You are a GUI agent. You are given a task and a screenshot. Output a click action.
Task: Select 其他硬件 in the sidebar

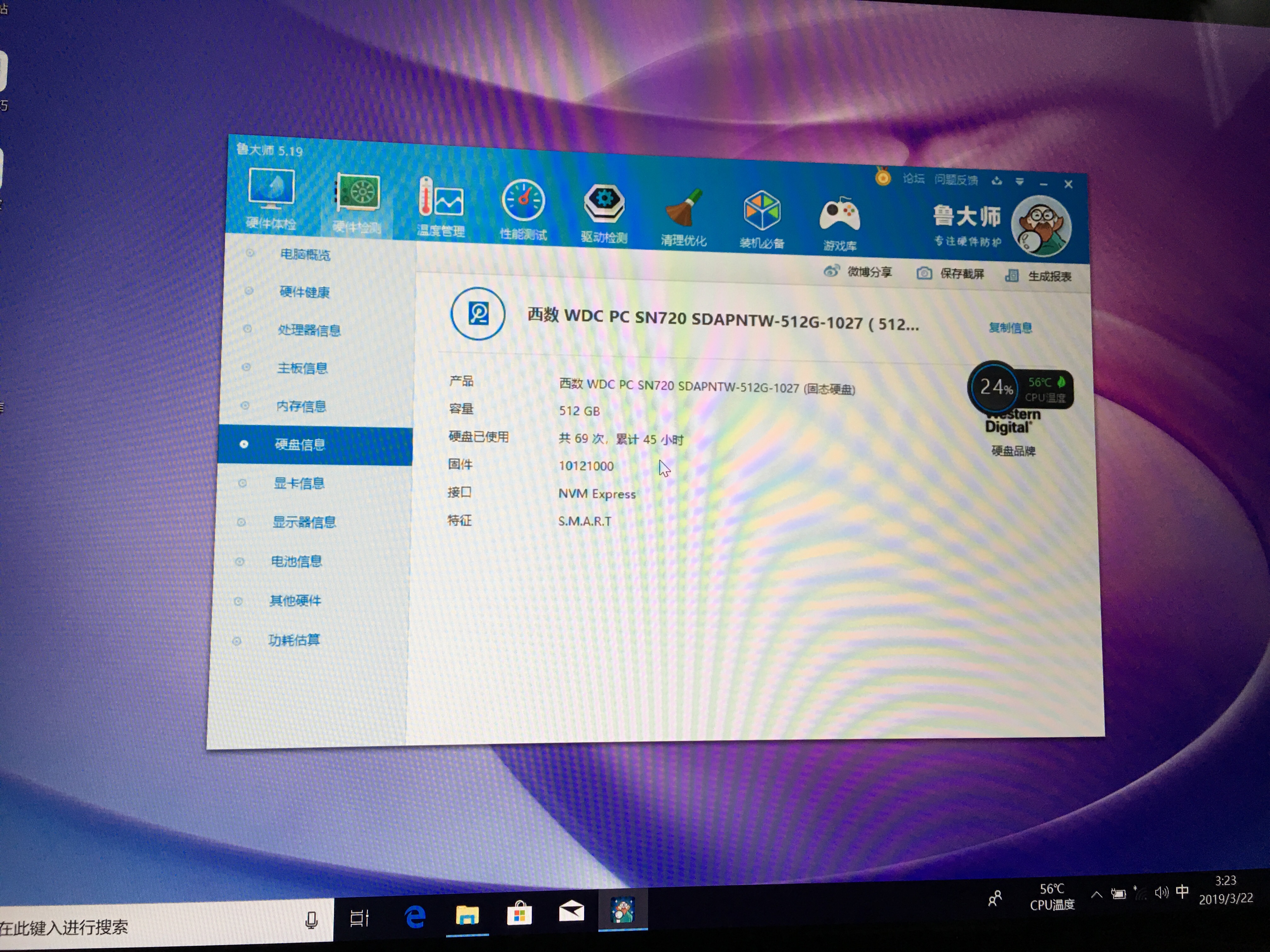[x=295, y=601]
